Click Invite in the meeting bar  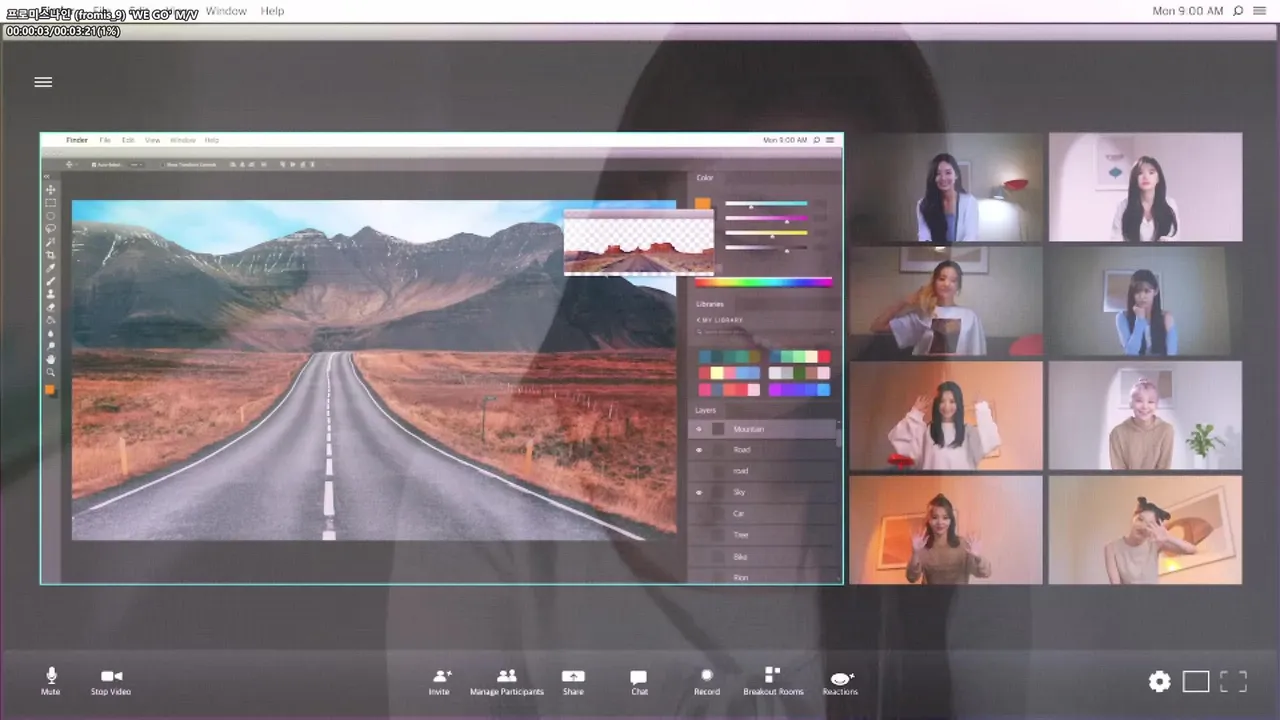439,682
